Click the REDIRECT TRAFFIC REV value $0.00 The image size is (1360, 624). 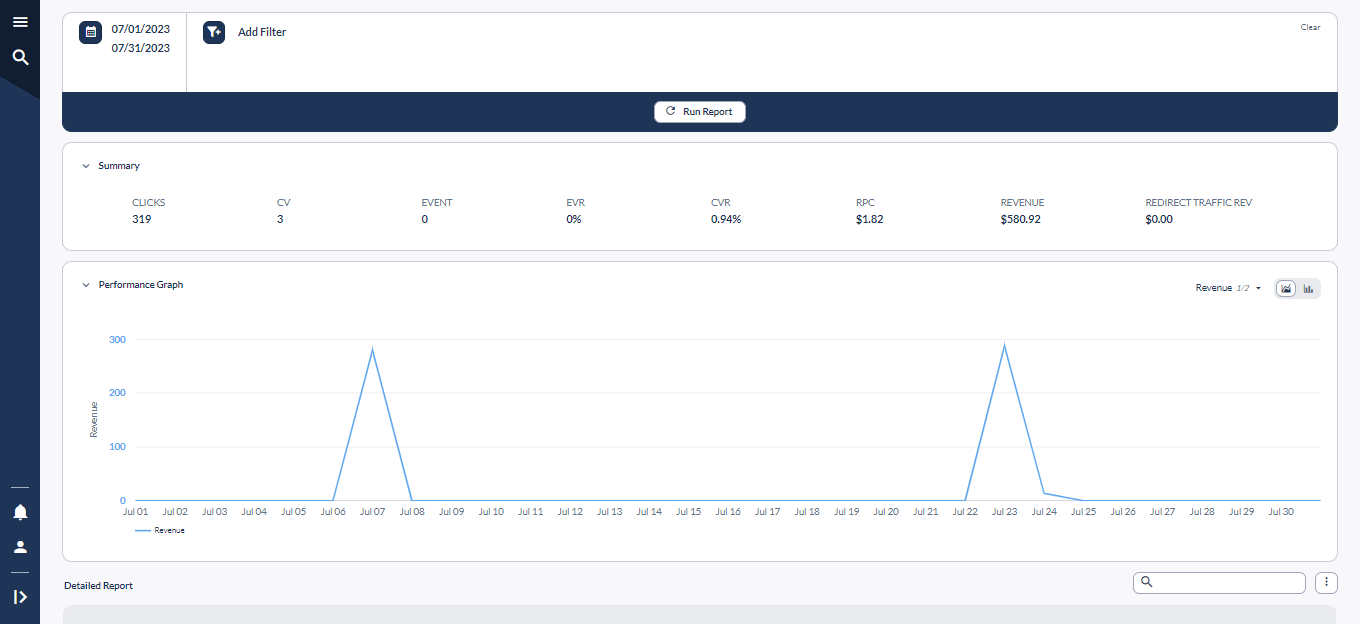(x=1159, y=219)
